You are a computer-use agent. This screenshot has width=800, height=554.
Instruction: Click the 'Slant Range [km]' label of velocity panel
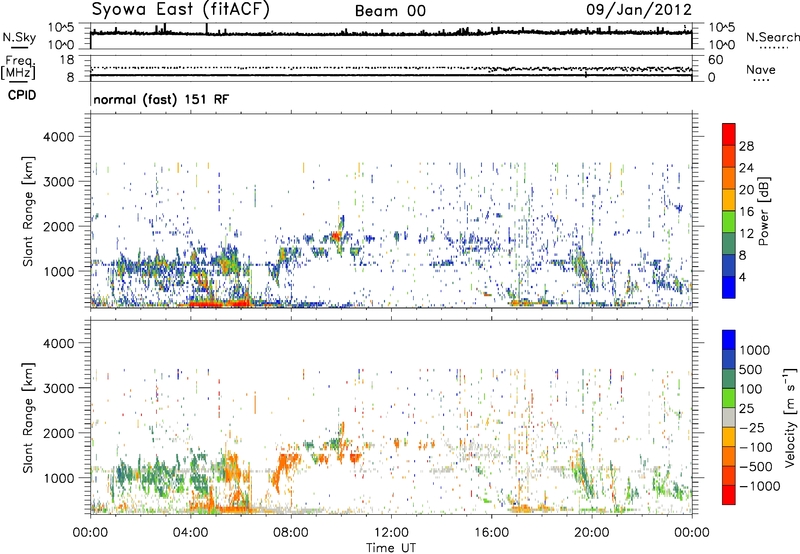pyautogui.click(x=28, y=417)
